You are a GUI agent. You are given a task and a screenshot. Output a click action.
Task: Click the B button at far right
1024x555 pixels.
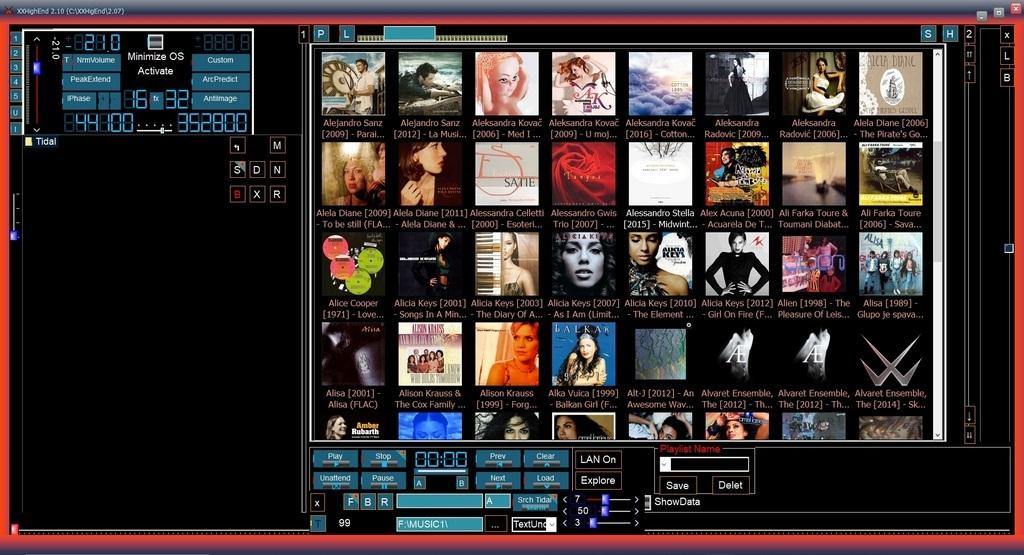pyautogui.click(x=1007, y=78)
